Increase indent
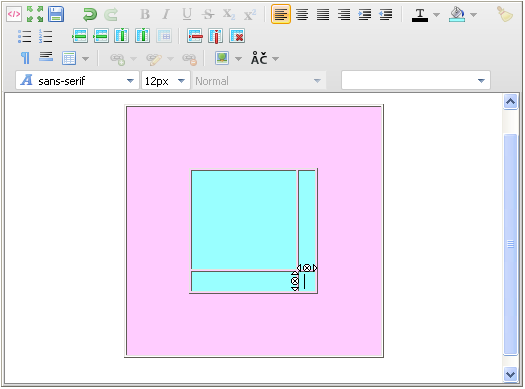 (x=365, y=14)
